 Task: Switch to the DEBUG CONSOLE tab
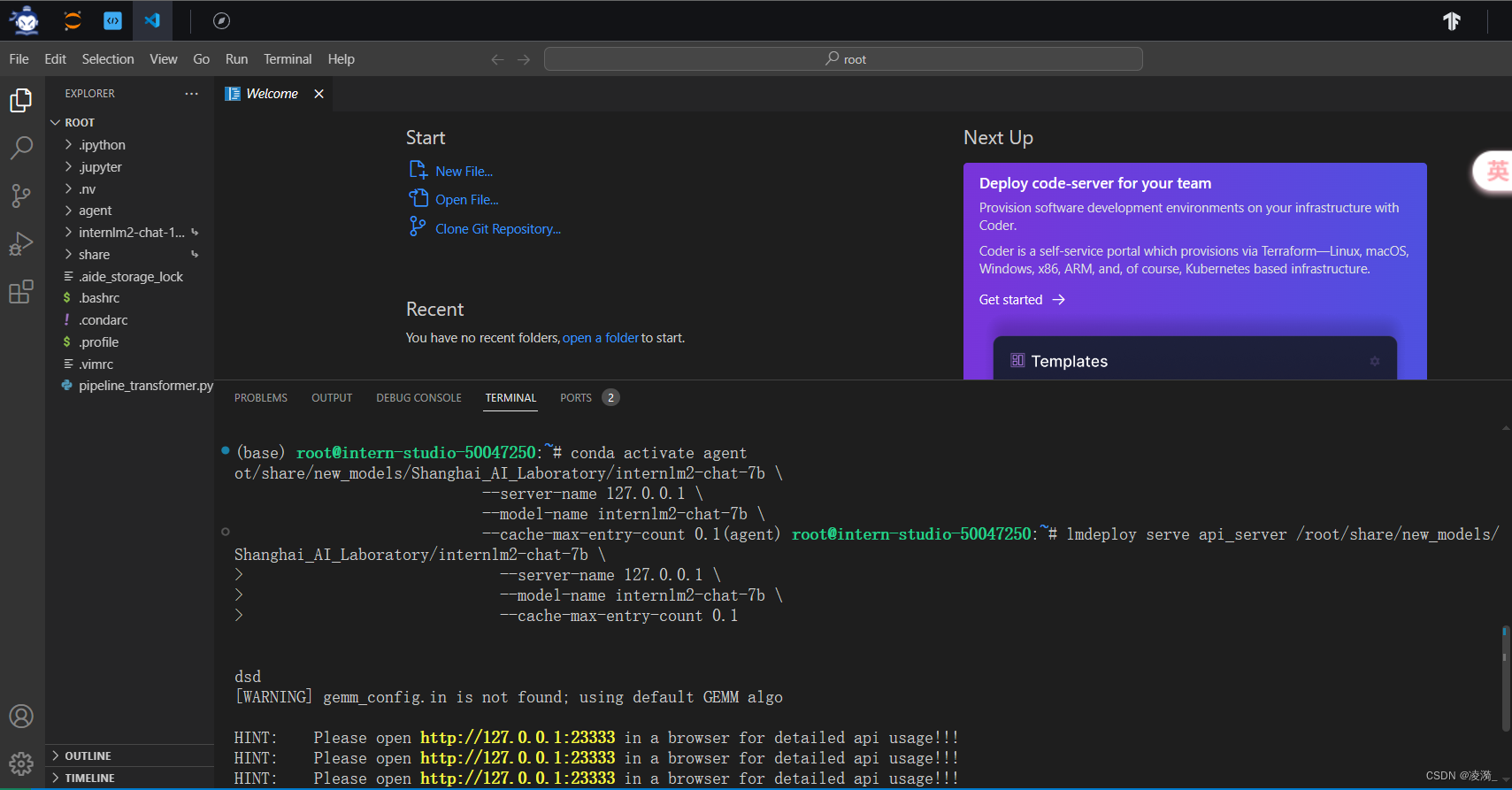click(x=418, y=398)
